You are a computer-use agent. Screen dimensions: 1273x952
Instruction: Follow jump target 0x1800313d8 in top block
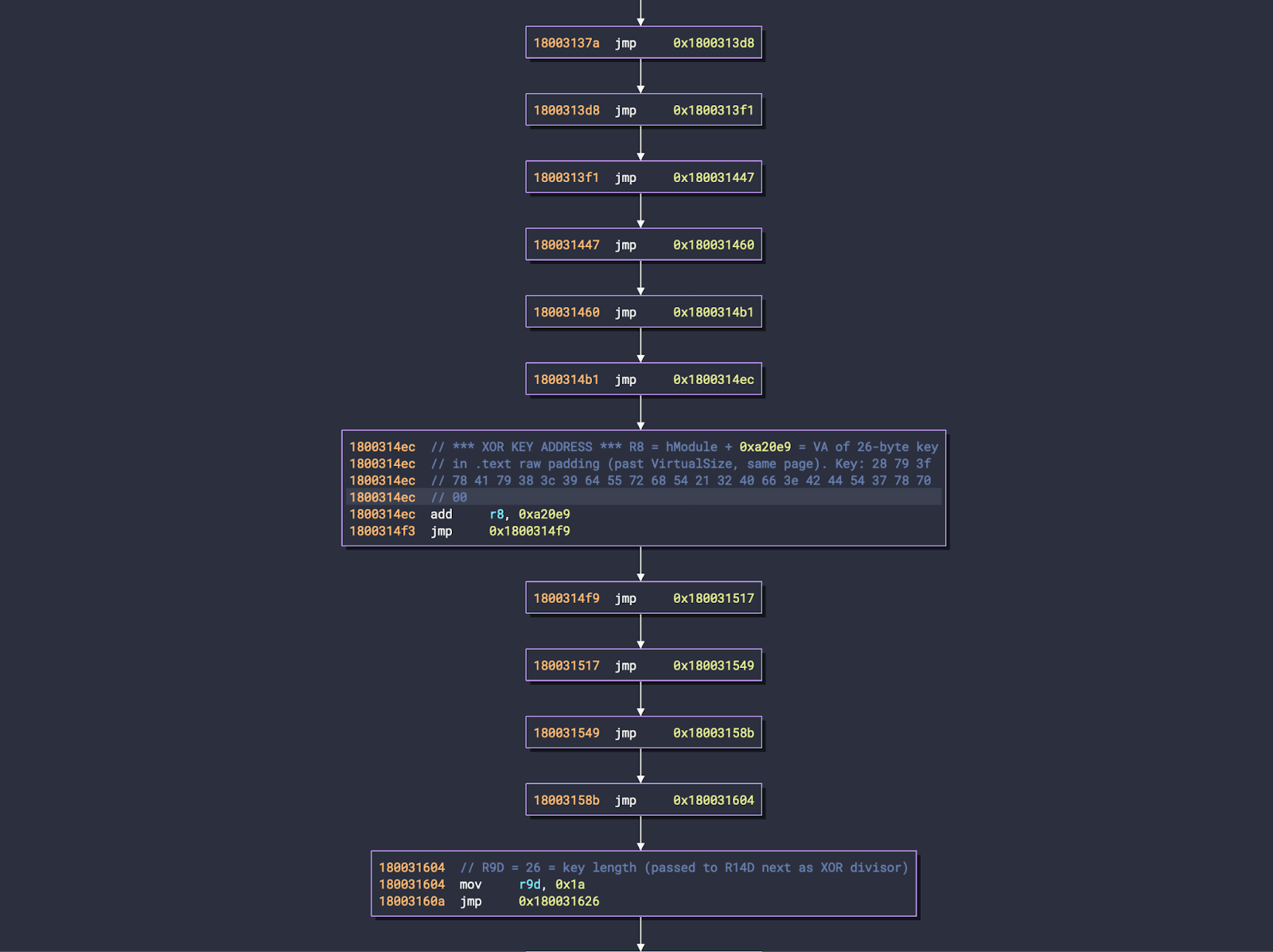pyautogui.click(x=713, y=43)
